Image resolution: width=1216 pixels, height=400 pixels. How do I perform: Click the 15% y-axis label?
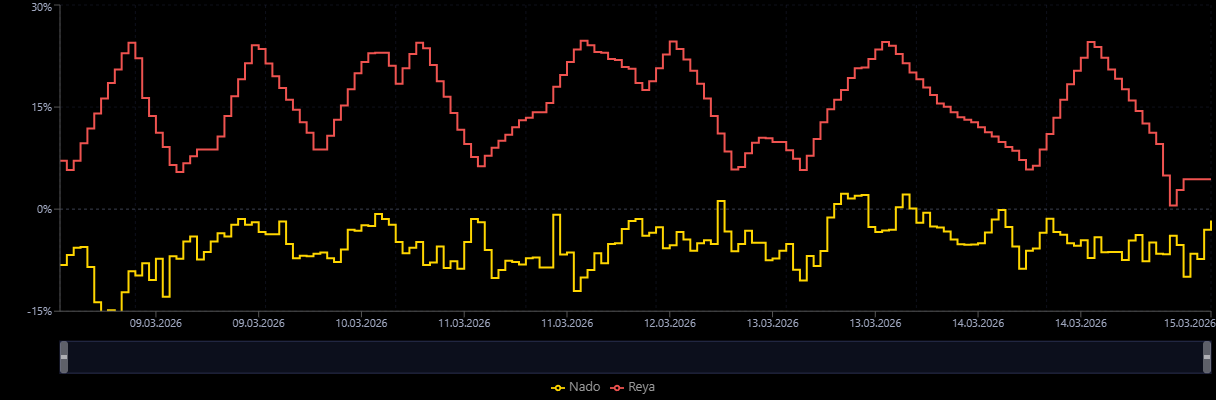(40, 107)
